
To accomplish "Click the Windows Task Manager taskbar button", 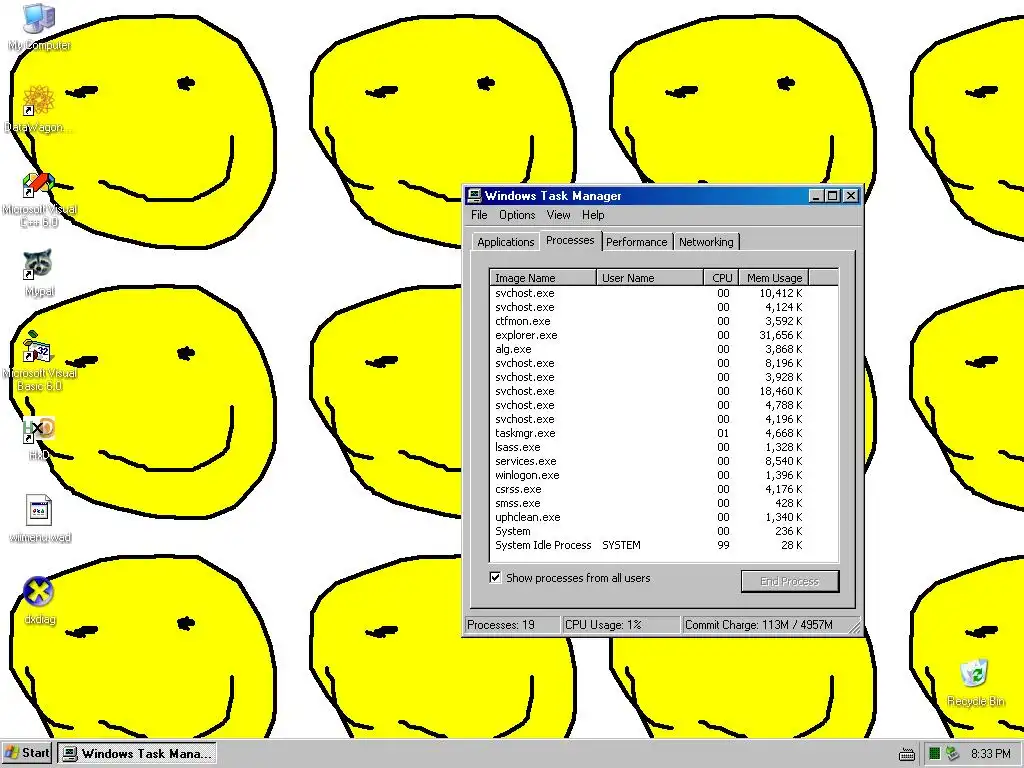I will tap(137, 754).
